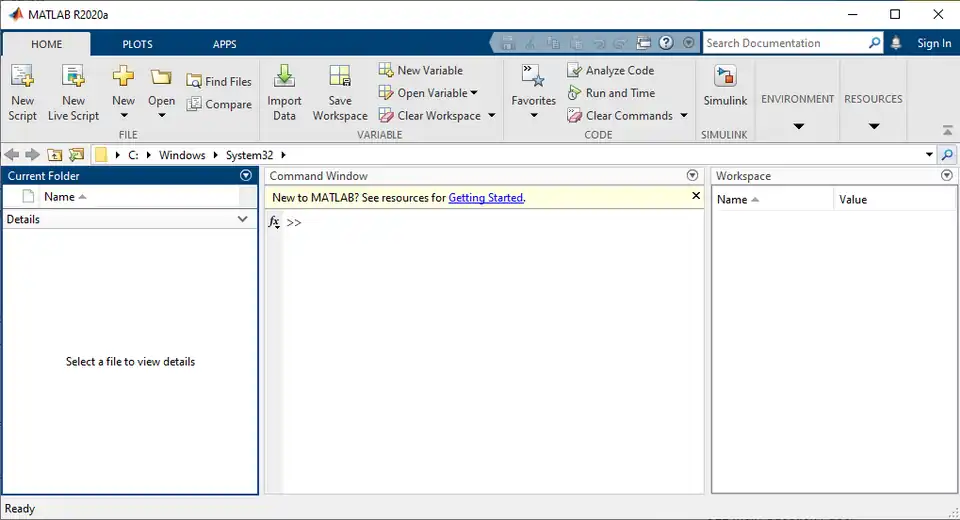Image resolution: width=960 pixels, height=520 pixels.
Task: Click the New Script icon
Action: 22,77
